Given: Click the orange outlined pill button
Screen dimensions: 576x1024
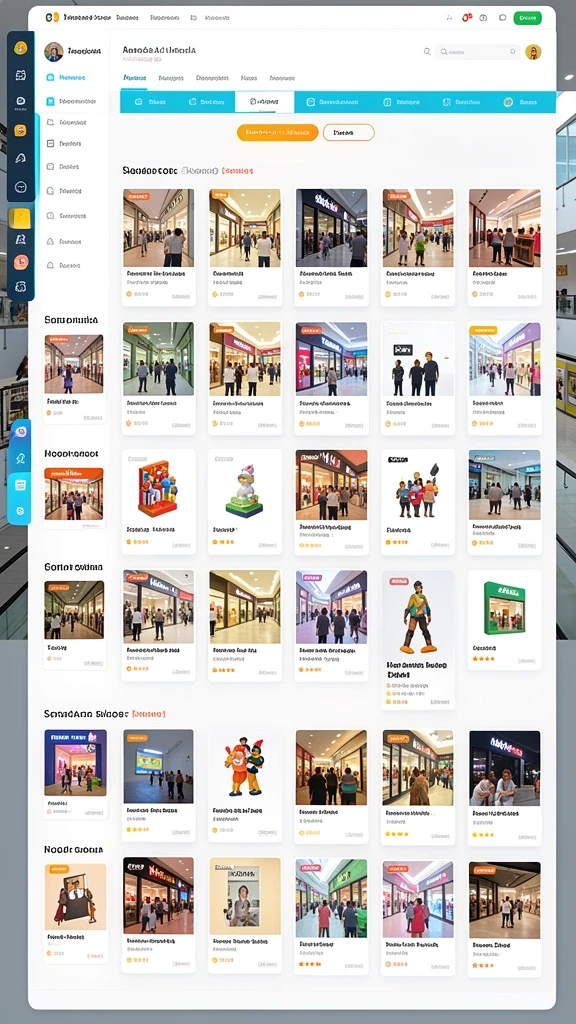Looking at the screenshot, I should click(x=349, y=133).
